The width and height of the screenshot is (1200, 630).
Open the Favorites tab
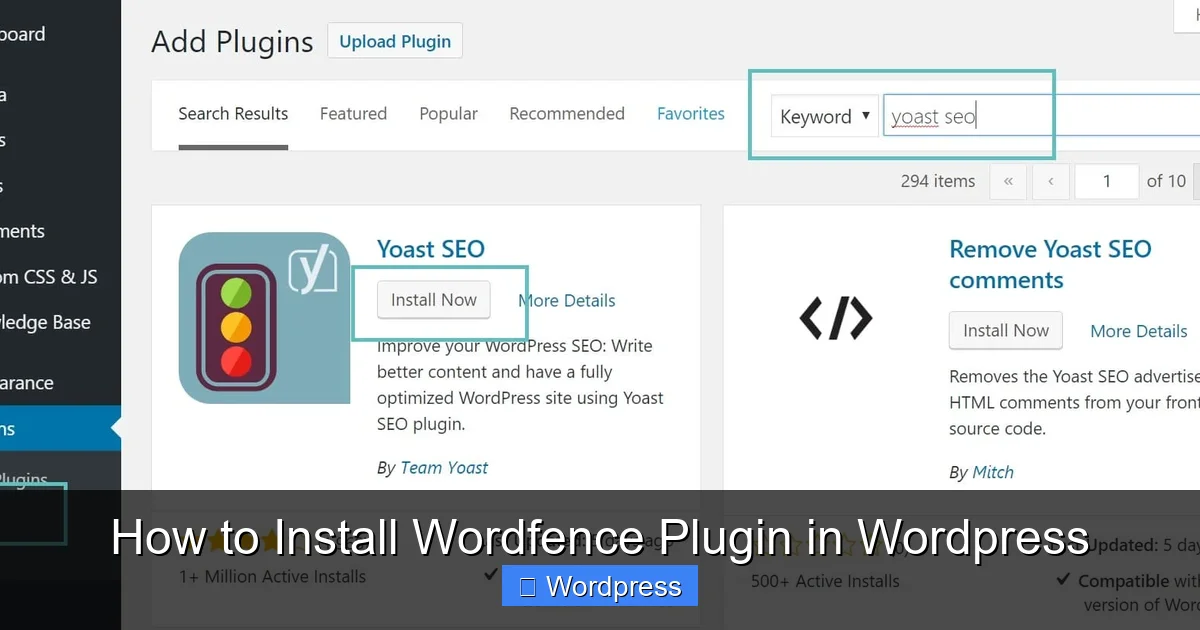point(690,114)
